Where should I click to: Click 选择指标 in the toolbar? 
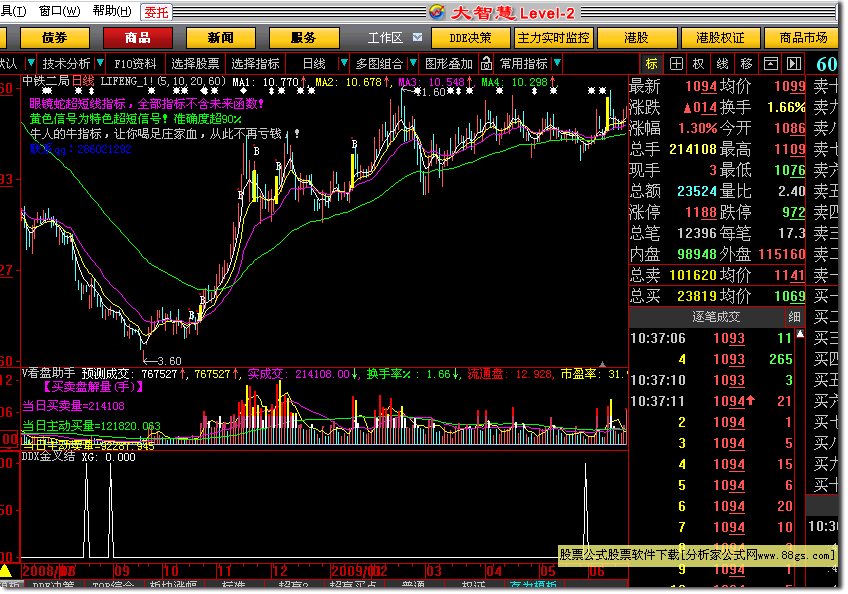pyautogui.click(x=255, y=64)
